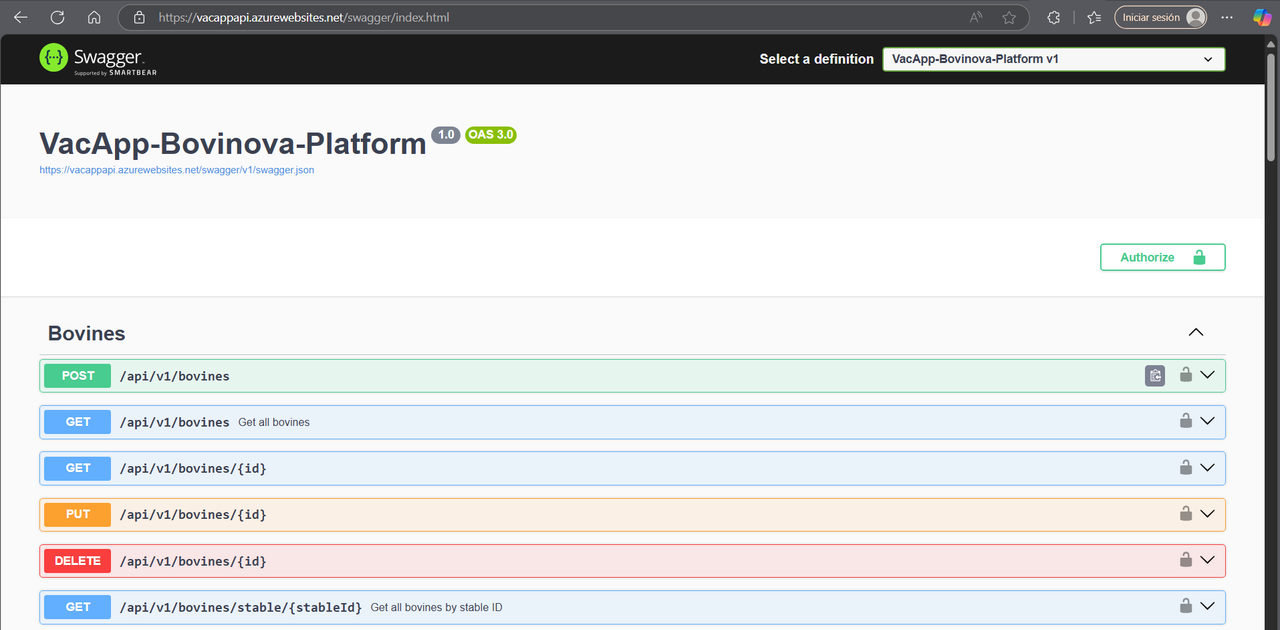This screenshot has width=1280, height=630.
Task: Click the OAS 3.0 badge
Action: [x=490, y=135]
